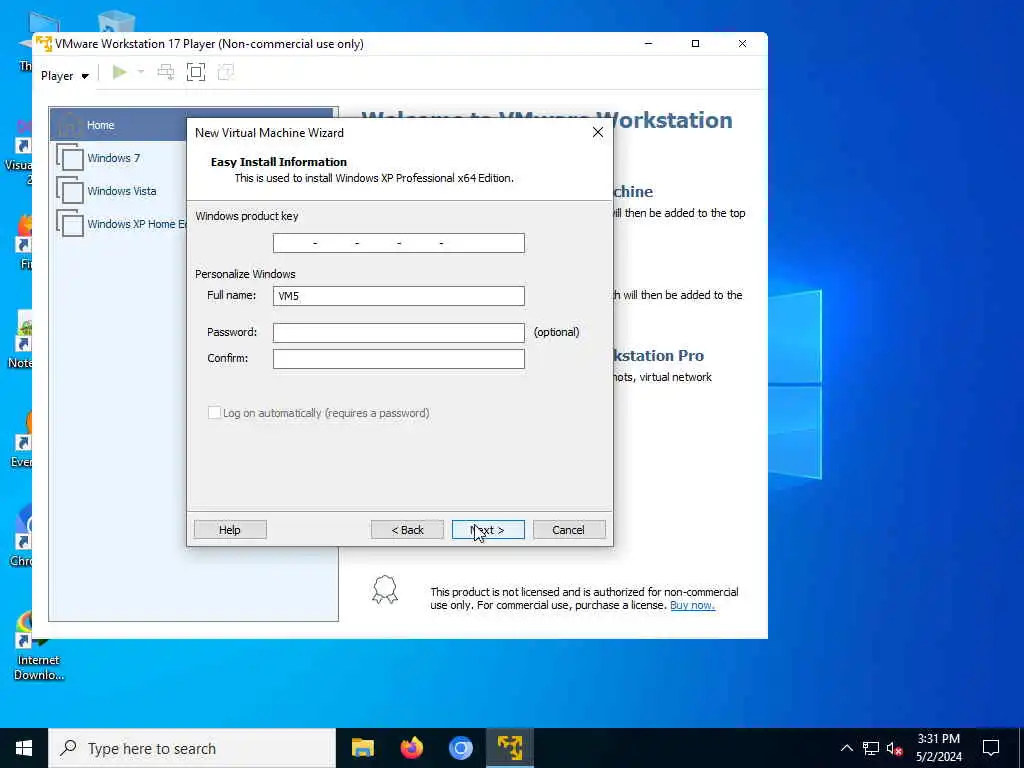The width and height of the screenshot is (1024, 768).
Task: Proceed with the Next button
Action: tap(488, 530)
